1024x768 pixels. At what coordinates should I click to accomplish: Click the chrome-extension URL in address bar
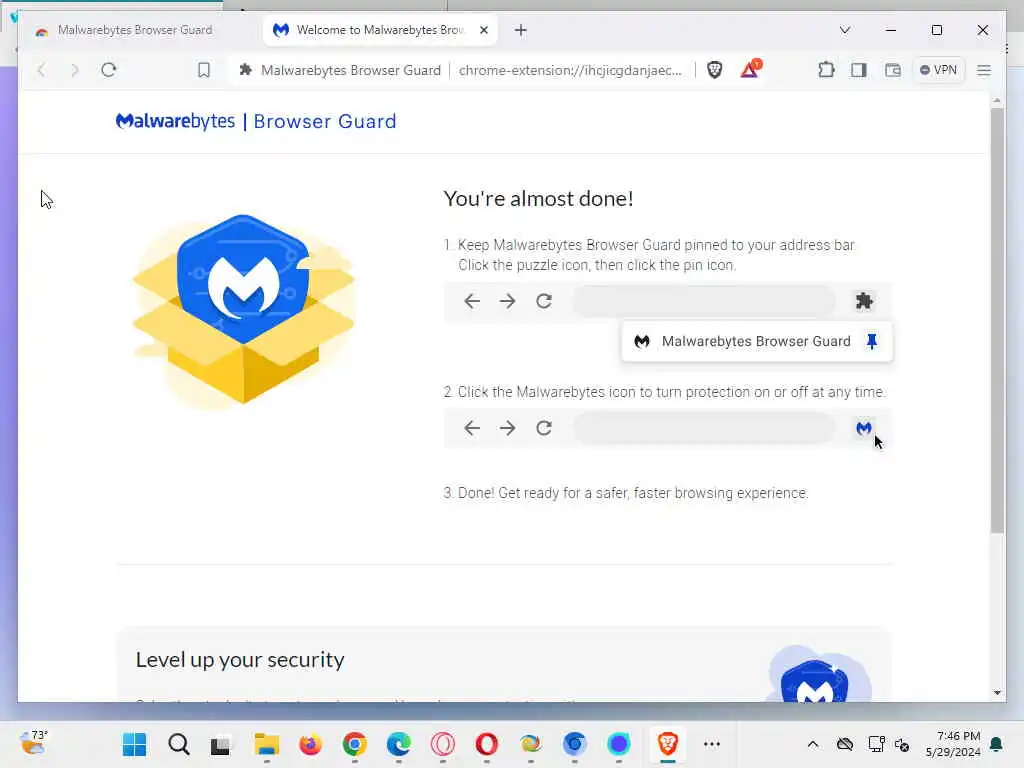click(570, 70)
